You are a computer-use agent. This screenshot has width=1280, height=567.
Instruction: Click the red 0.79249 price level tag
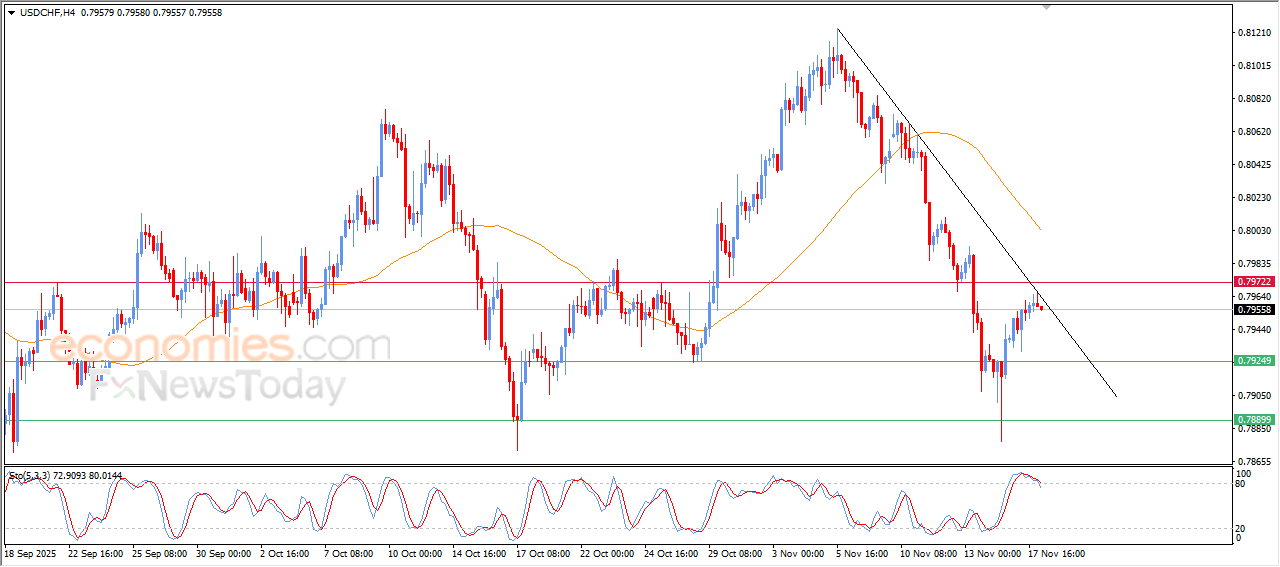click(1253, 361)
